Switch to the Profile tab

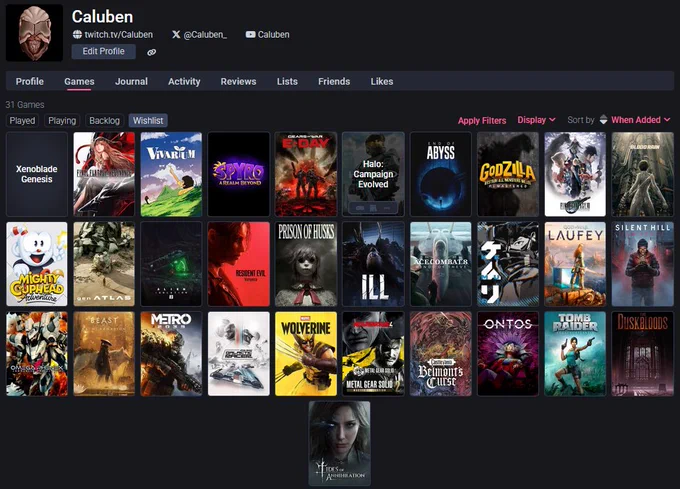click(29, 82)
